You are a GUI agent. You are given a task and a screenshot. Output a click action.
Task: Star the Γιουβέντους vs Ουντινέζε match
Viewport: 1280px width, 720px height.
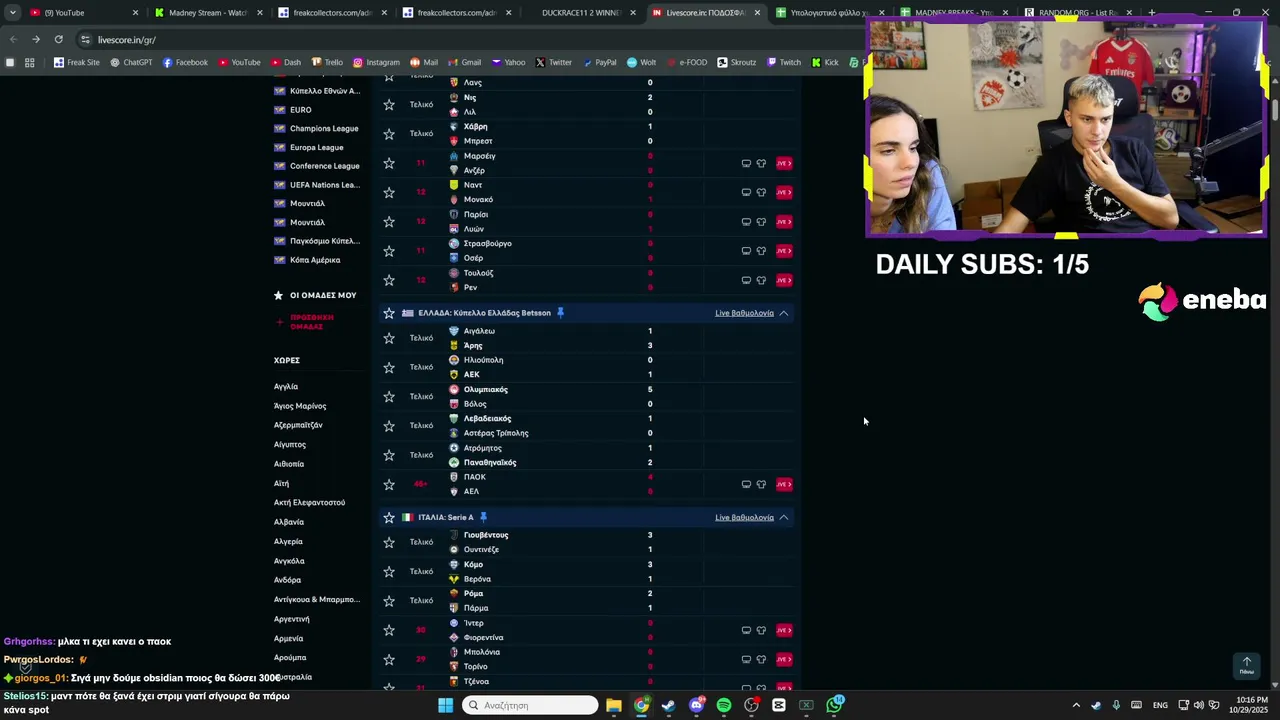389,542
